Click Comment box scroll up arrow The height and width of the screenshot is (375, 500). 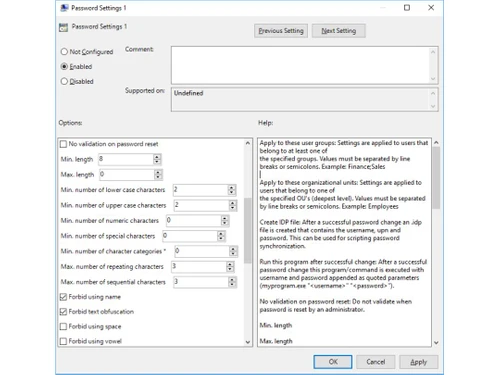[x=433, y=52]
